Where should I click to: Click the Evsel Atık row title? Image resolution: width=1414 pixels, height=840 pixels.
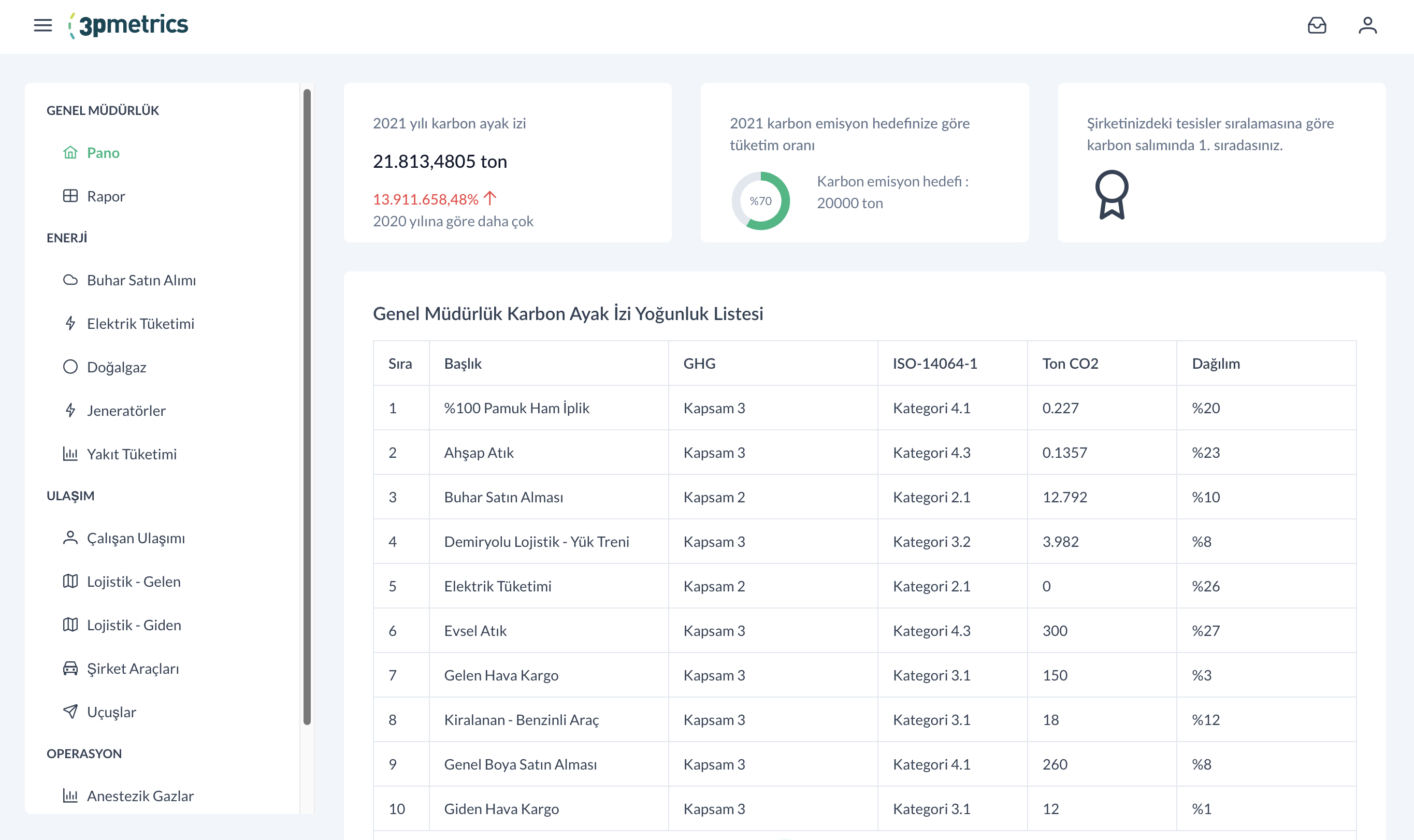475,631
